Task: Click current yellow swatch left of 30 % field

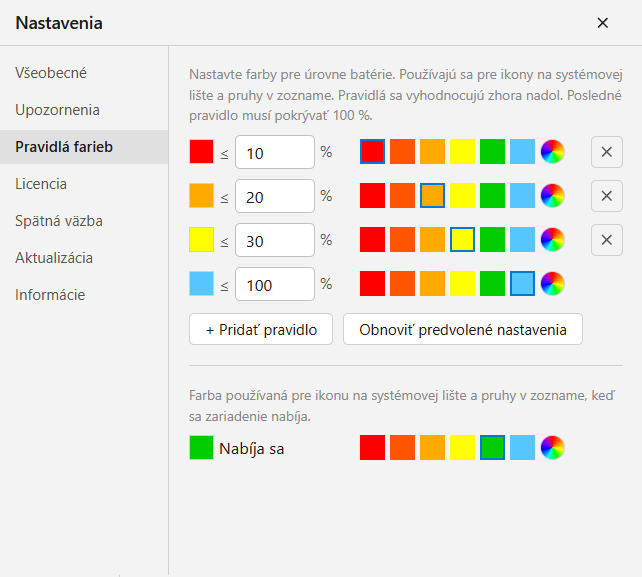Action: click(201, 240)
